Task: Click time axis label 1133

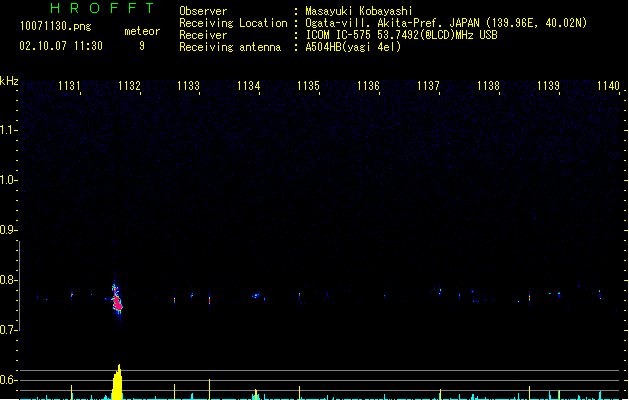Action: click(x=189, y=86)
